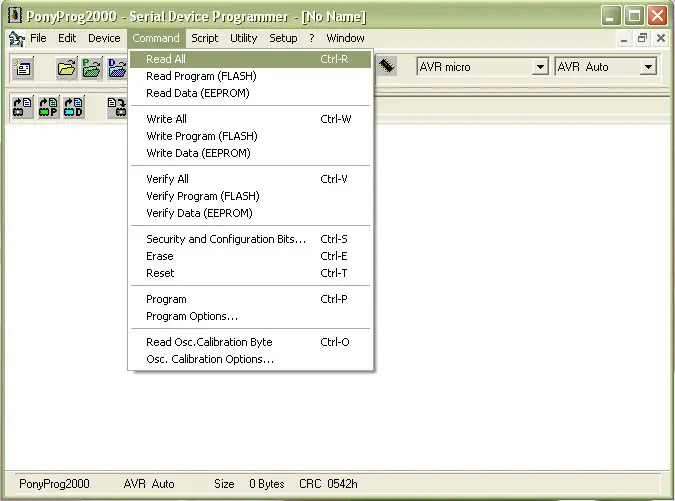This screenshot has width=675, height=501.
Task: Select the Erase command
Action: click(251, 256)
